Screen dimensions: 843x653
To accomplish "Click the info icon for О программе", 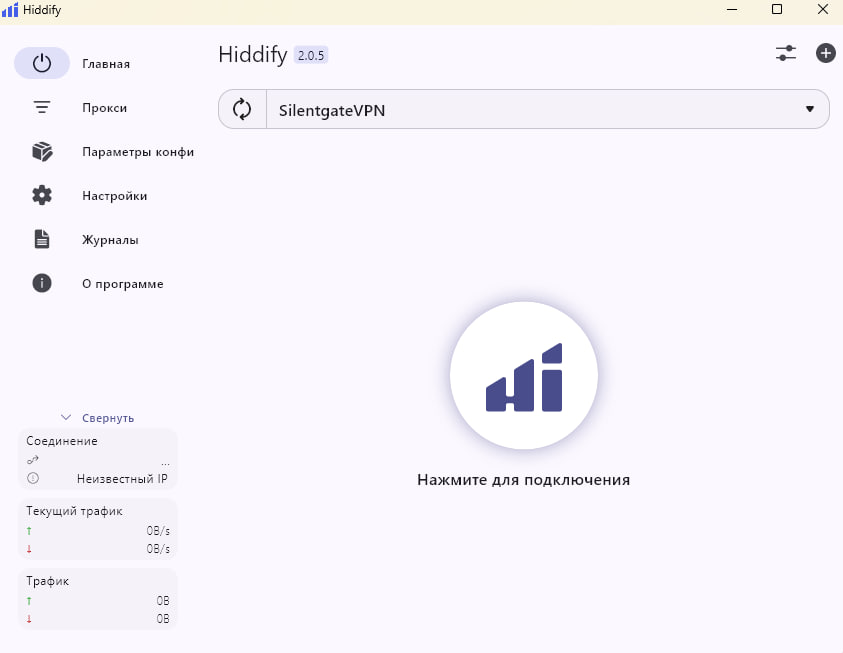I will click(x=42, y=283).
